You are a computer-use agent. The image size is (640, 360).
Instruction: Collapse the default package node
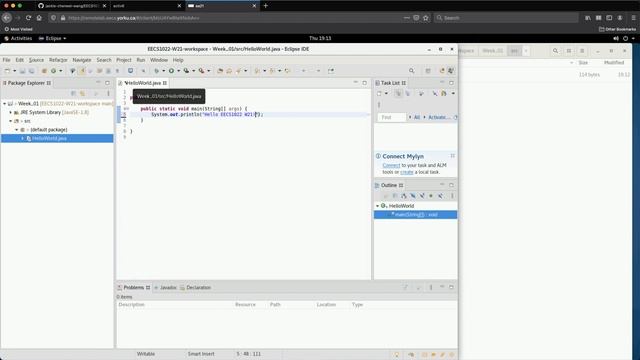pos(17,129)
